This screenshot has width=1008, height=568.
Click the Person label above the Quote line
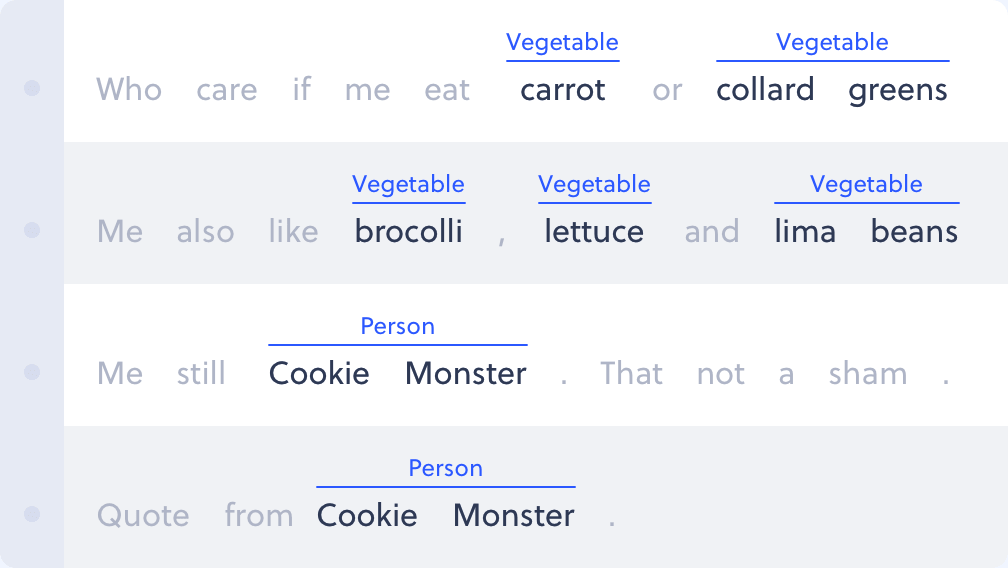click(x=446, y=468)
